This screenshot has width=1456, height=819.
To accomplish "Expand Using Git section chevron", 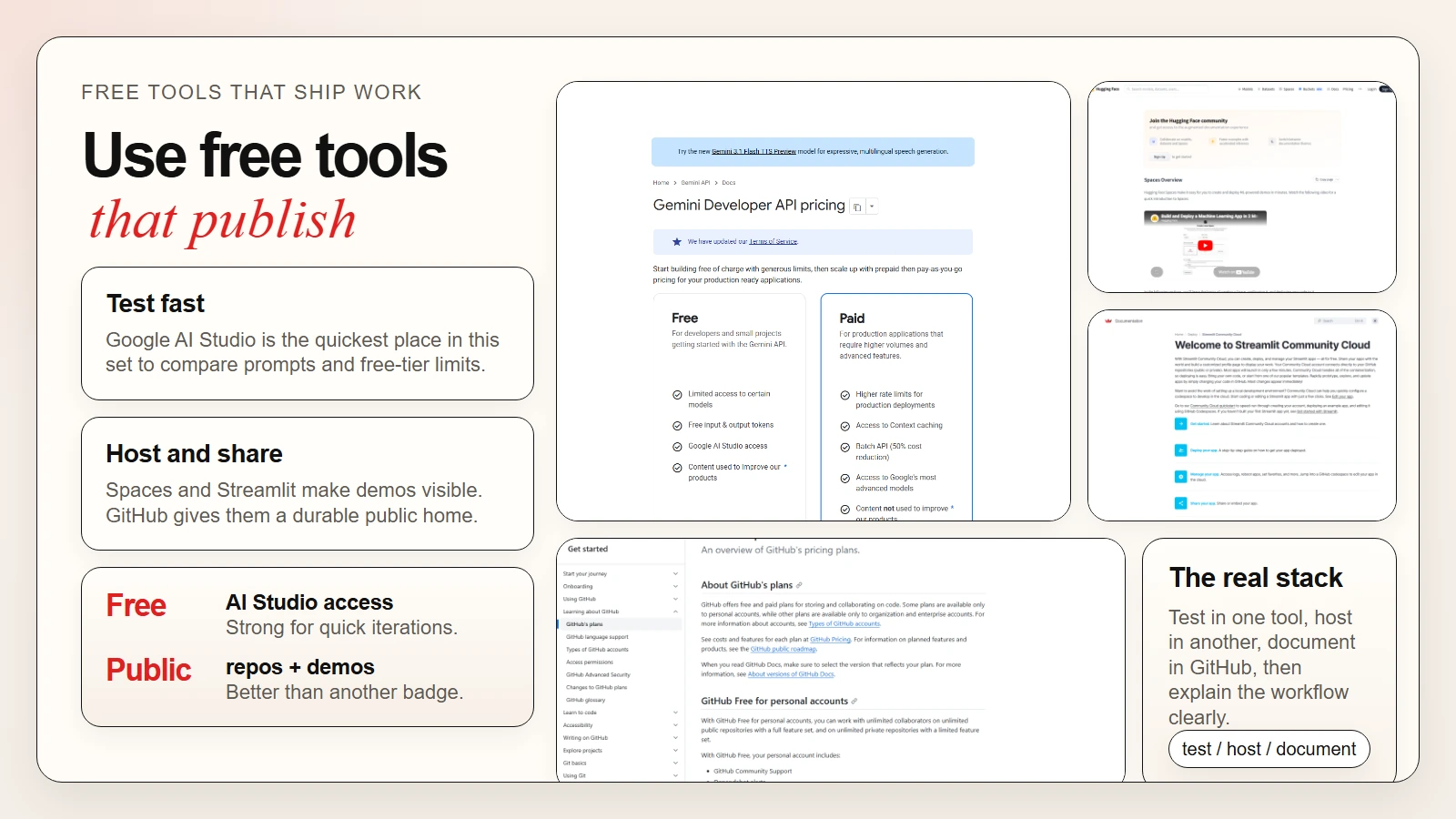I will tap(675, 776).
